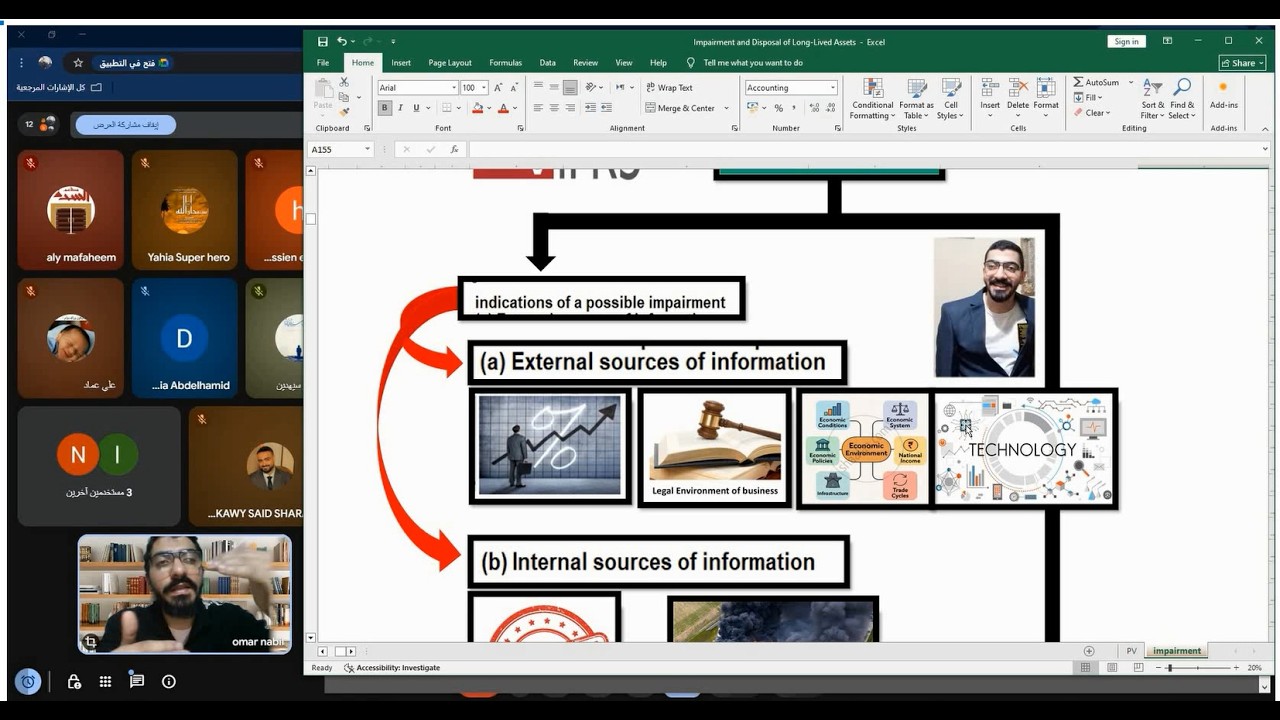The height and width of the screenshot is (720, 1280).
Task: Switch to the Insert ribbon tab
Action: [x=401, y=62]
